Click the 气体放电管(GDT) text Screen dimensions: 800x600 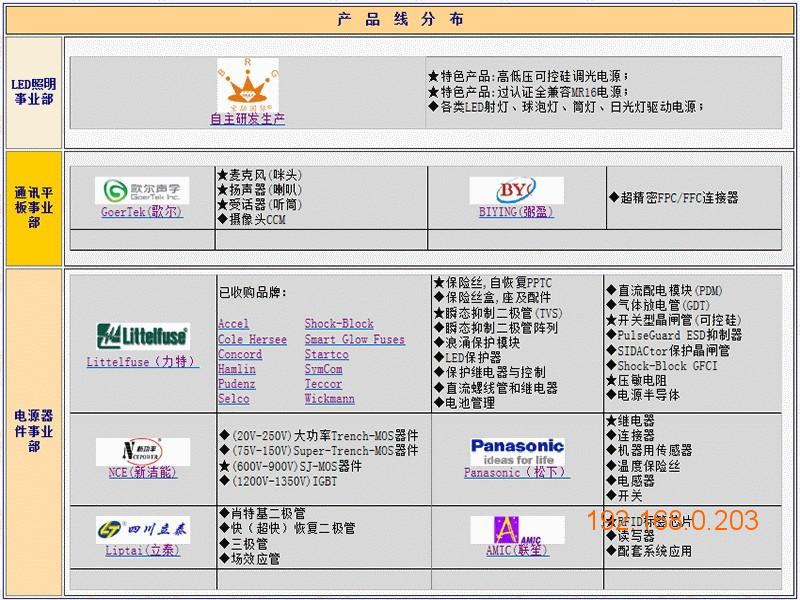coord(658,306)
